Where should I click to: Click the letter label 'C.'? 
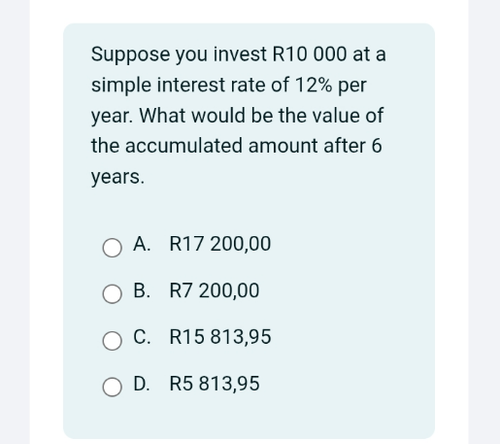(142, 337)
